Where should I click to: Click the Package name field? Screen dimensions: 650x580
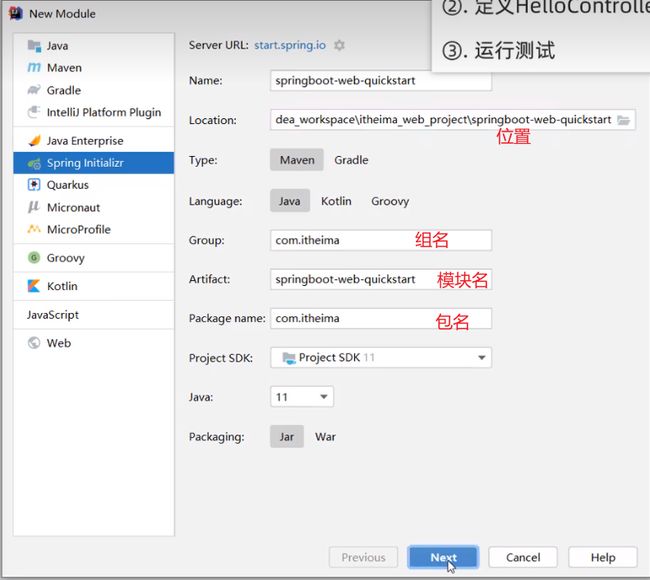click(381, 318)
